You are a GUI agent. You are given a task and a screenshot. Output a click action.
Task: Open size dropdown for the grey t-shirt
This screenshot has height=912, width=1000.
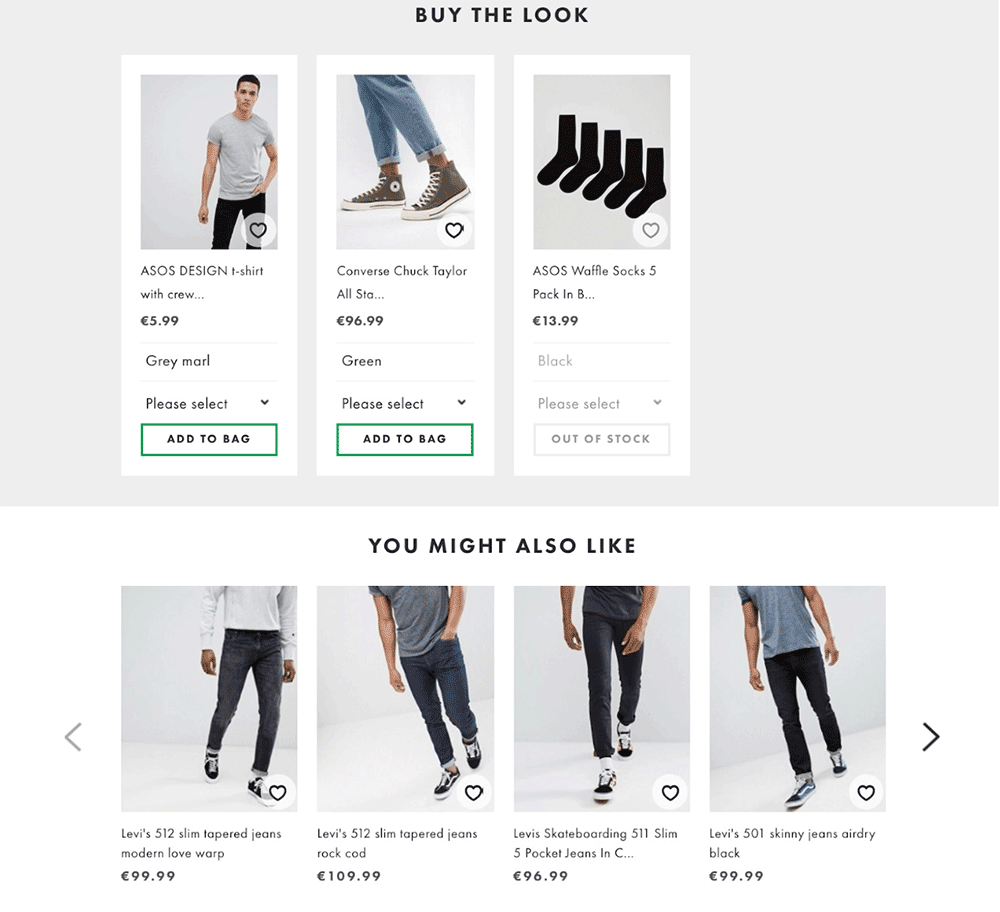coord(208,403)
